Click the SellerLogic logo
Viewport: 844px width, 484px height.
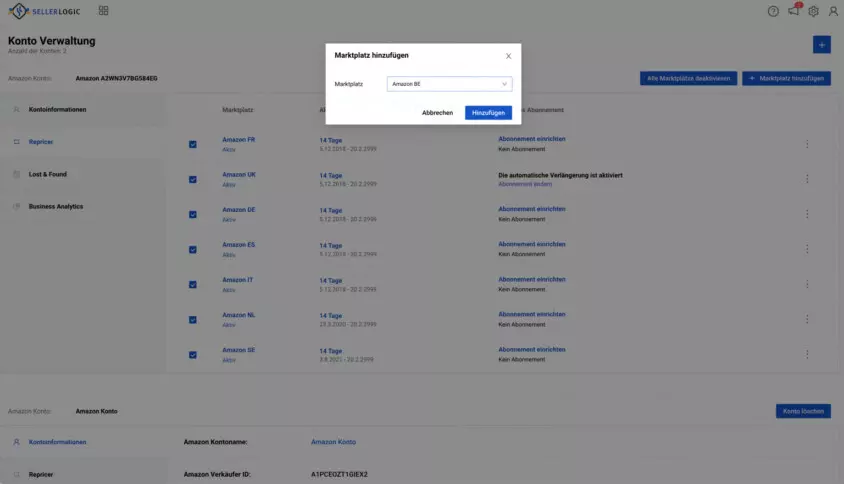[x=44, y=11]
